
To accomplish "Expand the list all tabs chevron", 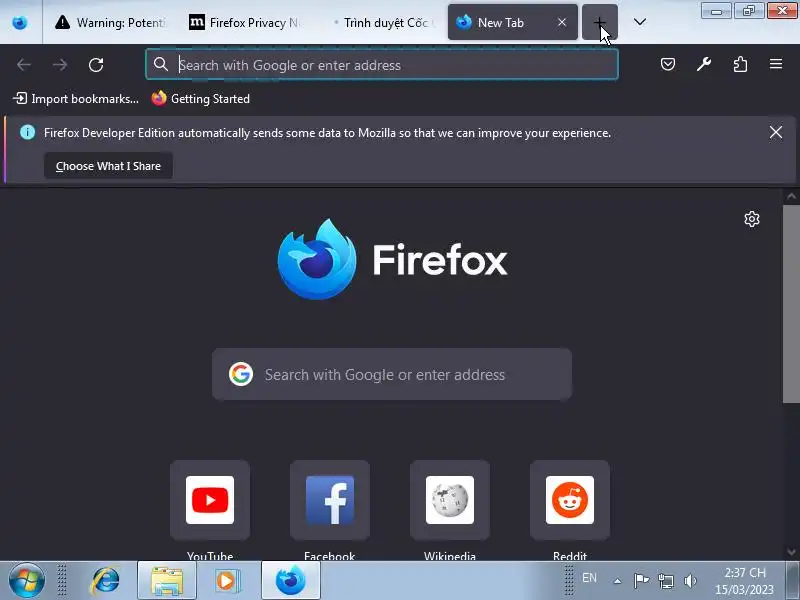I will pos(640,22).
